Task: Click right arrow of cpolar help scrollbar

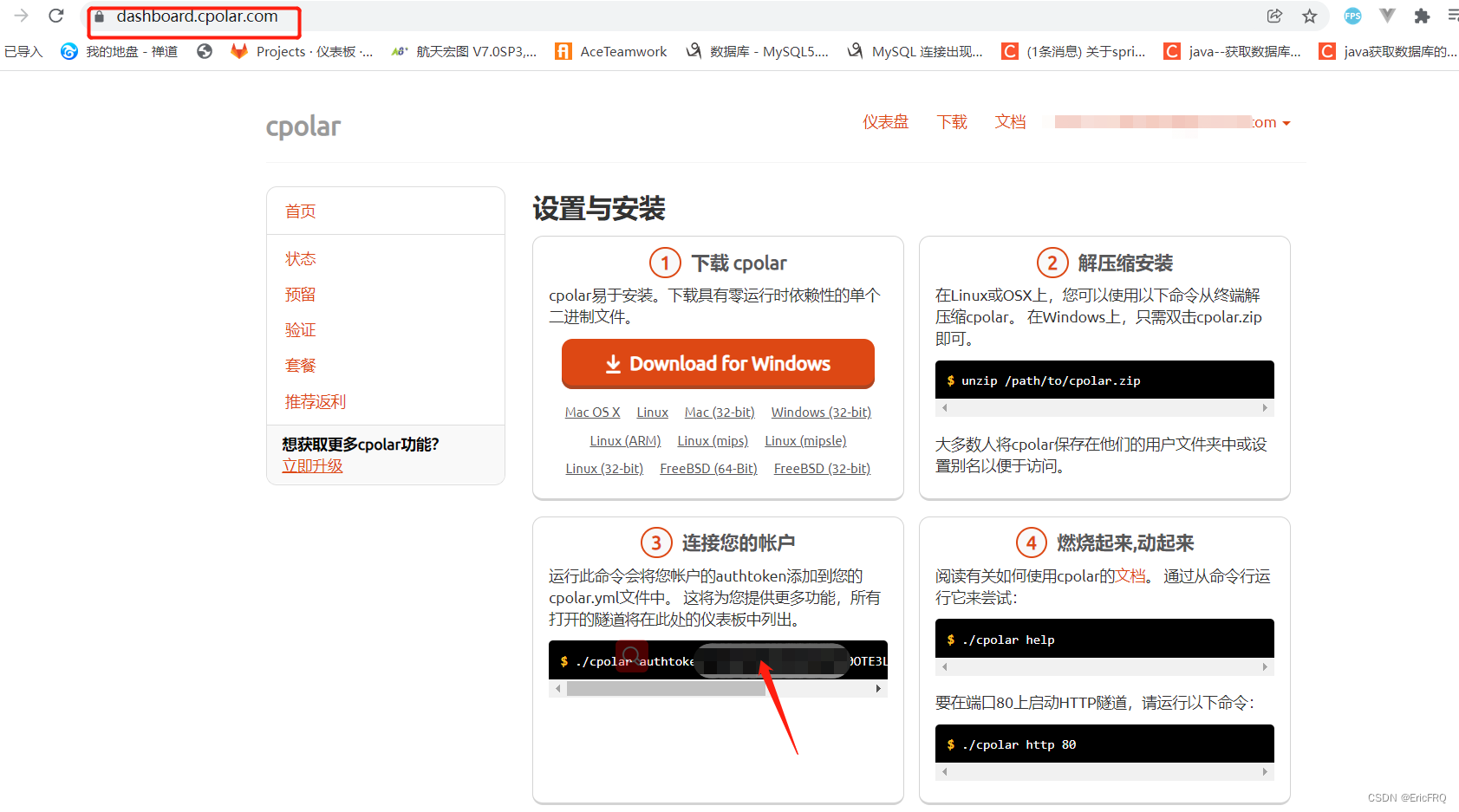Action: [x=1265, y=667]
